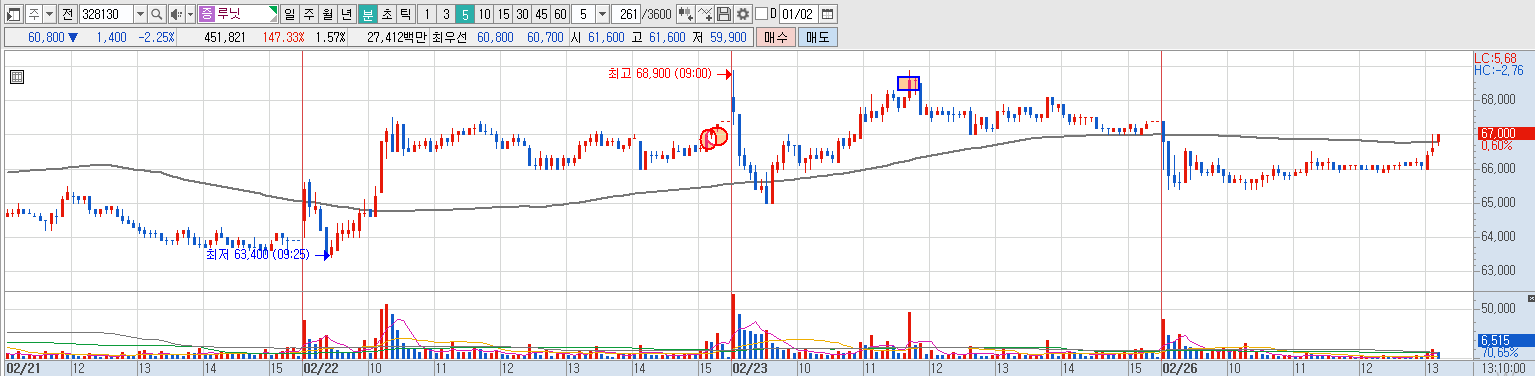Click the 02/23 date label on axis
The width and height of the screenshot is (1535, 376).
[750, 368]
